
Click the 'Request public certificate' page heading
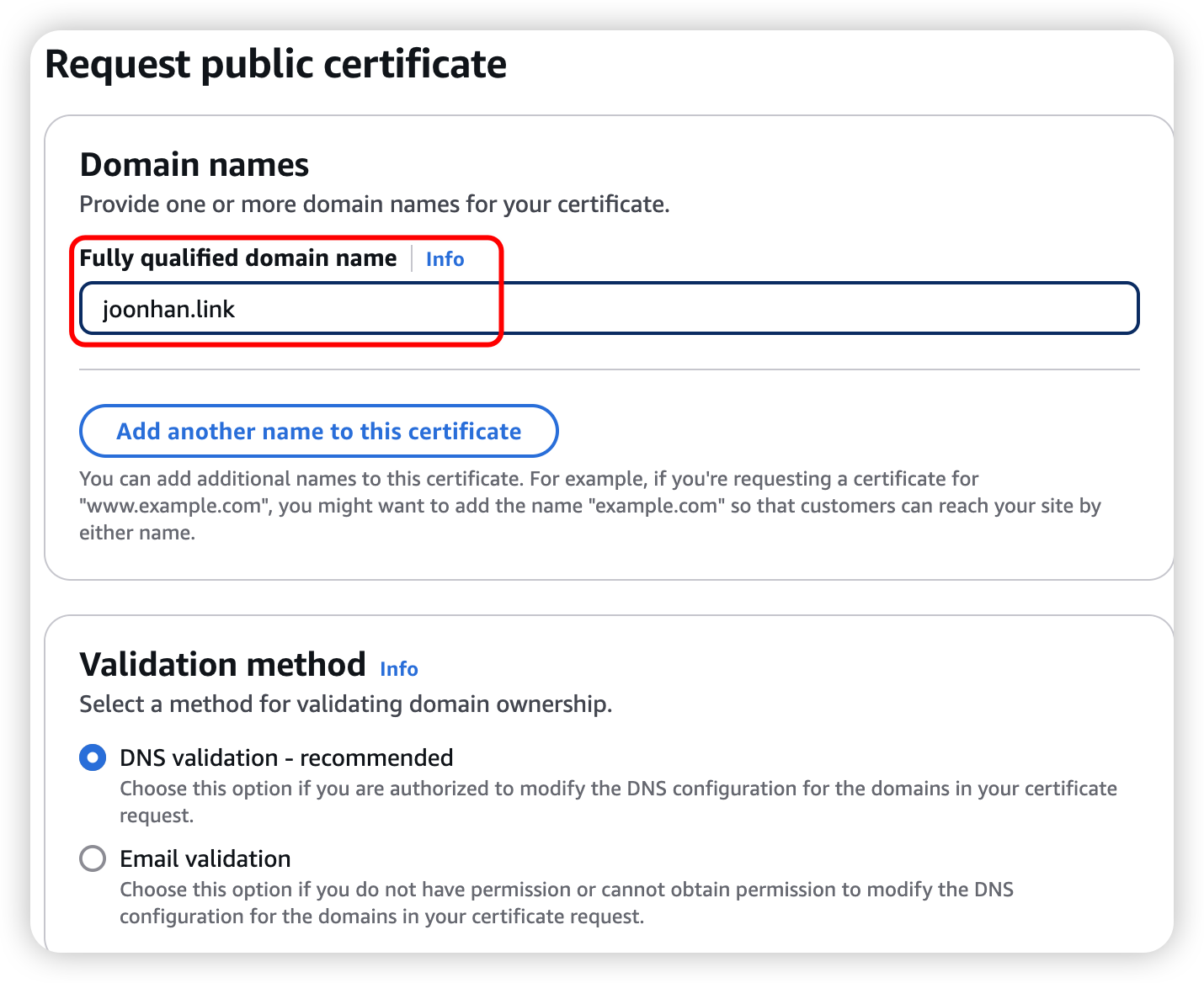pyautogui.click(x=275, y=65)
